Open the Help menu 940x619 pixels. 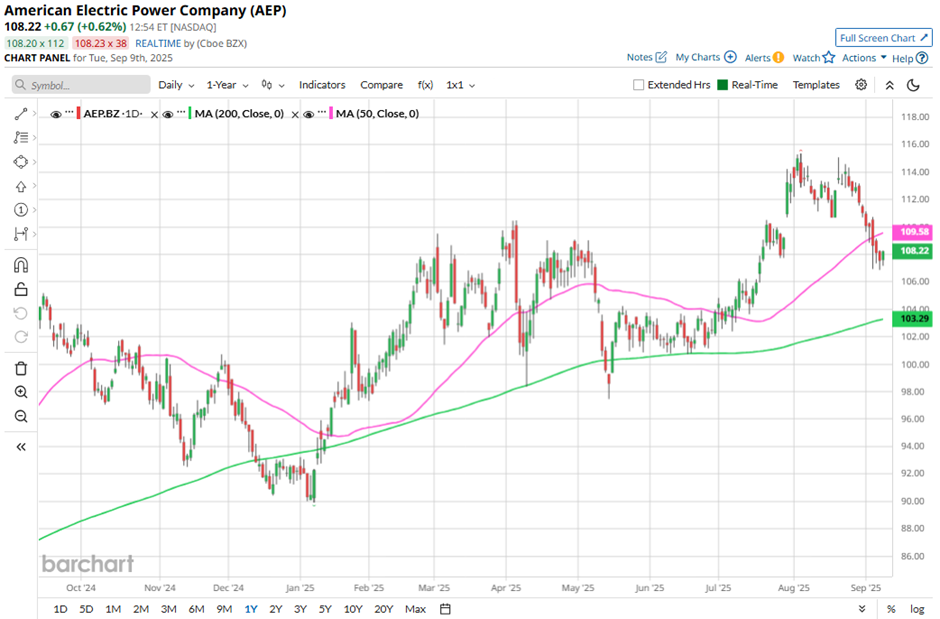click(909, 58)
